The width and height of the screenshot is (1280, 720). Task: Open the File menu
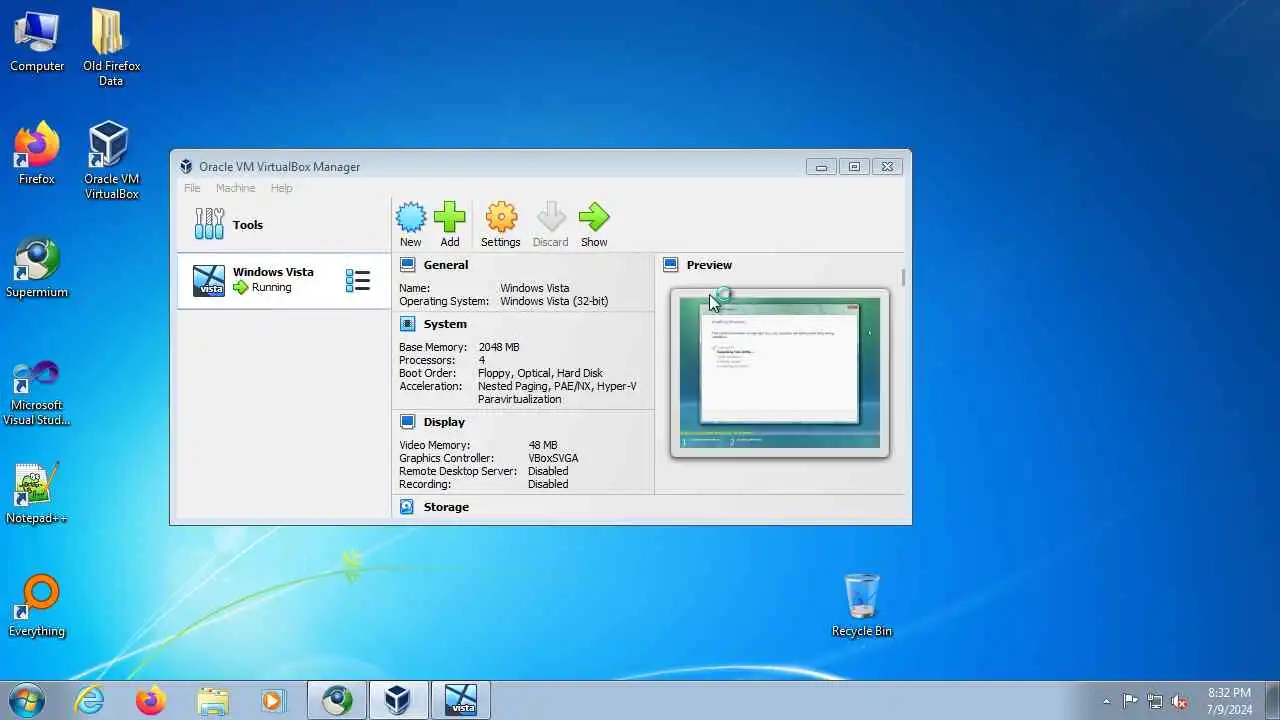pyautogui.click(x=192, y=188)
